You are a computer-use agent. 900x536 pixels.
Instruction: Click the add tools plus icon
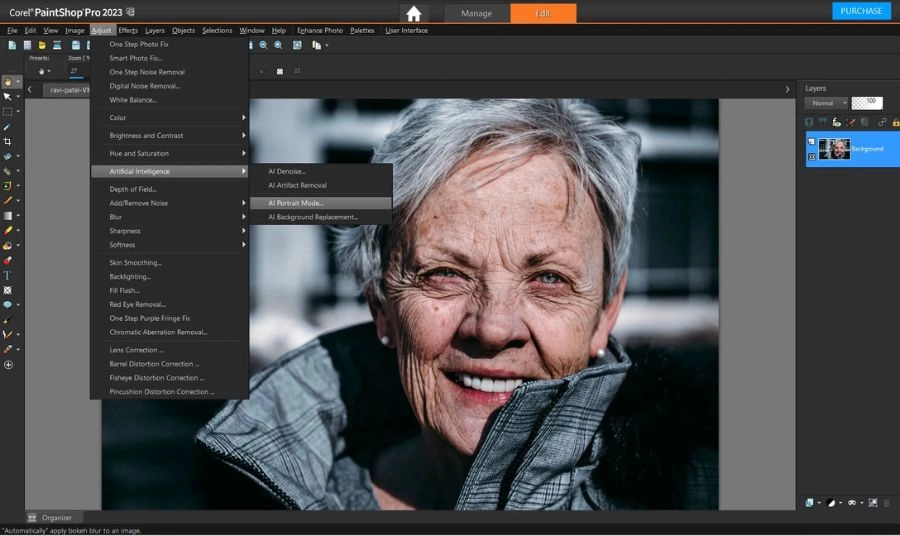pyautogui.click(x=8, y=364)
